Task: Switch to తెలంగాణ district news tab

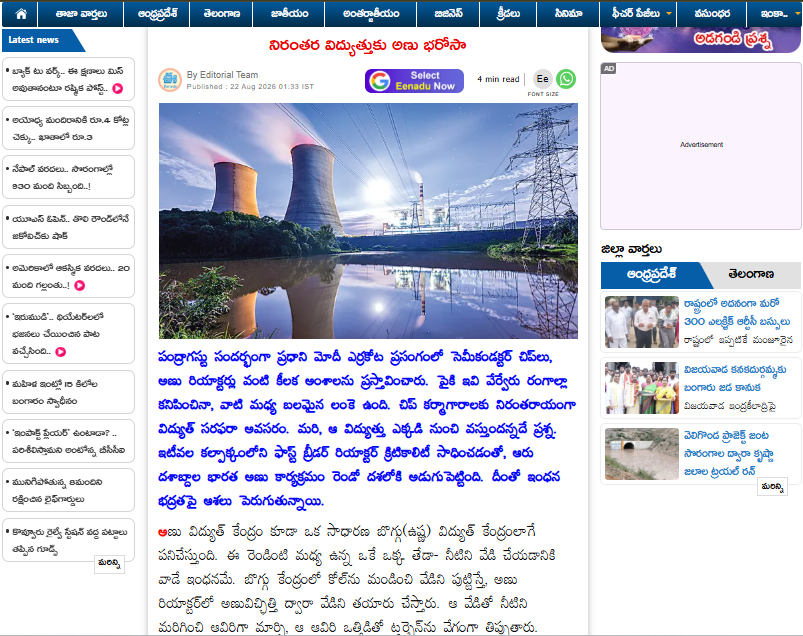Action: pos(751,275)
